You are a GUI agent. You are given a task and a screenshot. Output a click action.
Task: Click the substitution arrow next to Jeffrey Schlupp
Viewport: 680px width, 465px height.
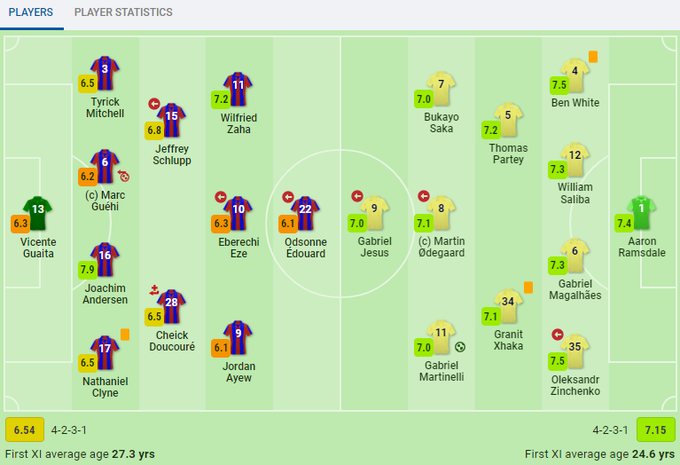[x=154, y=103]
